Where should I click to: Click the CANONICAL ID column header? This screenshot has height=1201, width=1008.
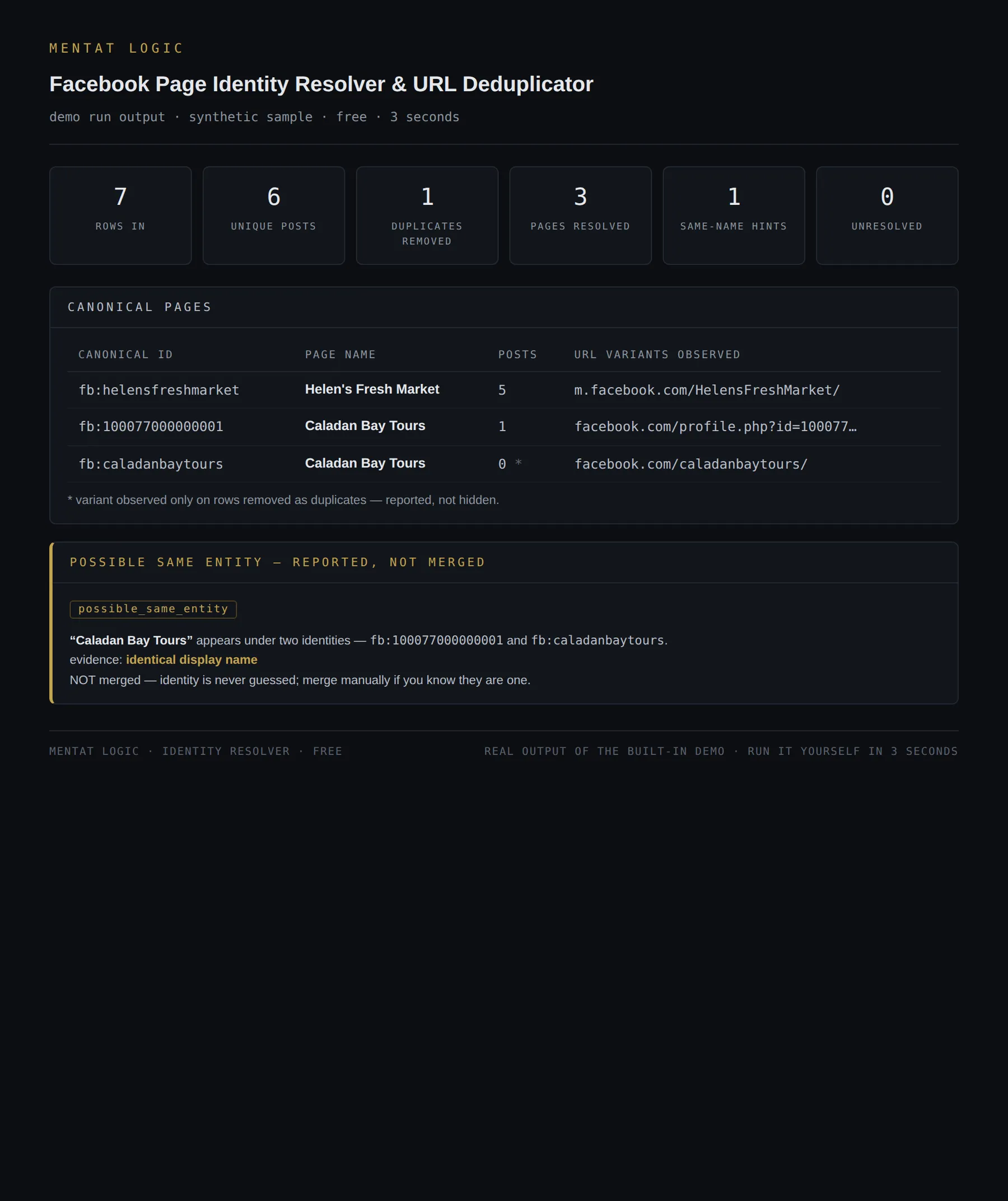[x=125, y=354]
